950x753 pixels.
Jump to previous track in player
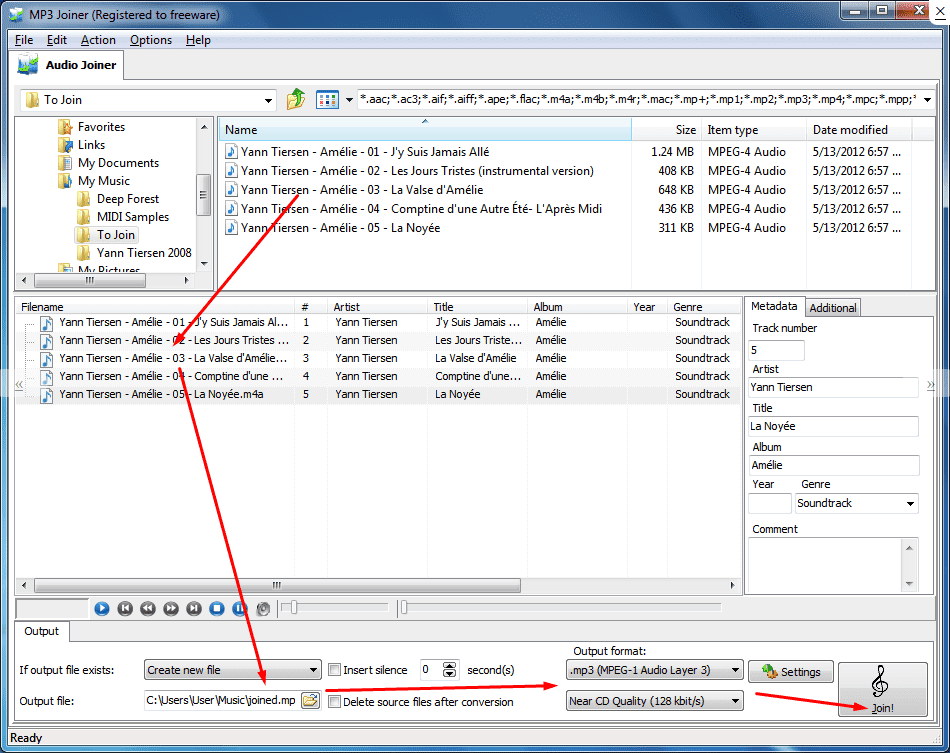[125, 608]
